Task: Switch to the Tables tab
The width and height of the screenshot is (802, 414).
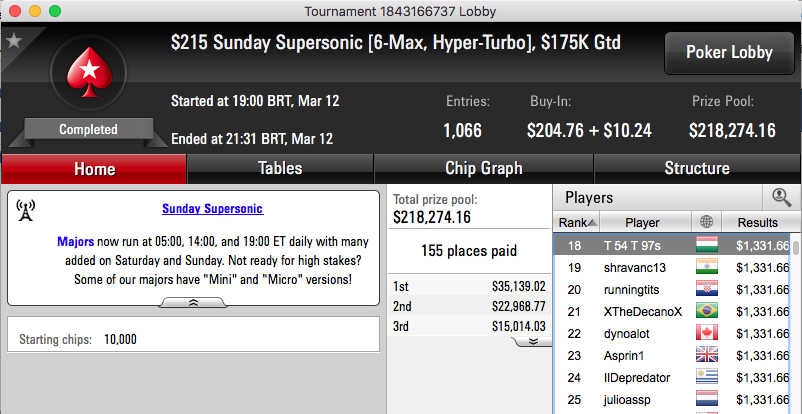Action: coord(280,168)
